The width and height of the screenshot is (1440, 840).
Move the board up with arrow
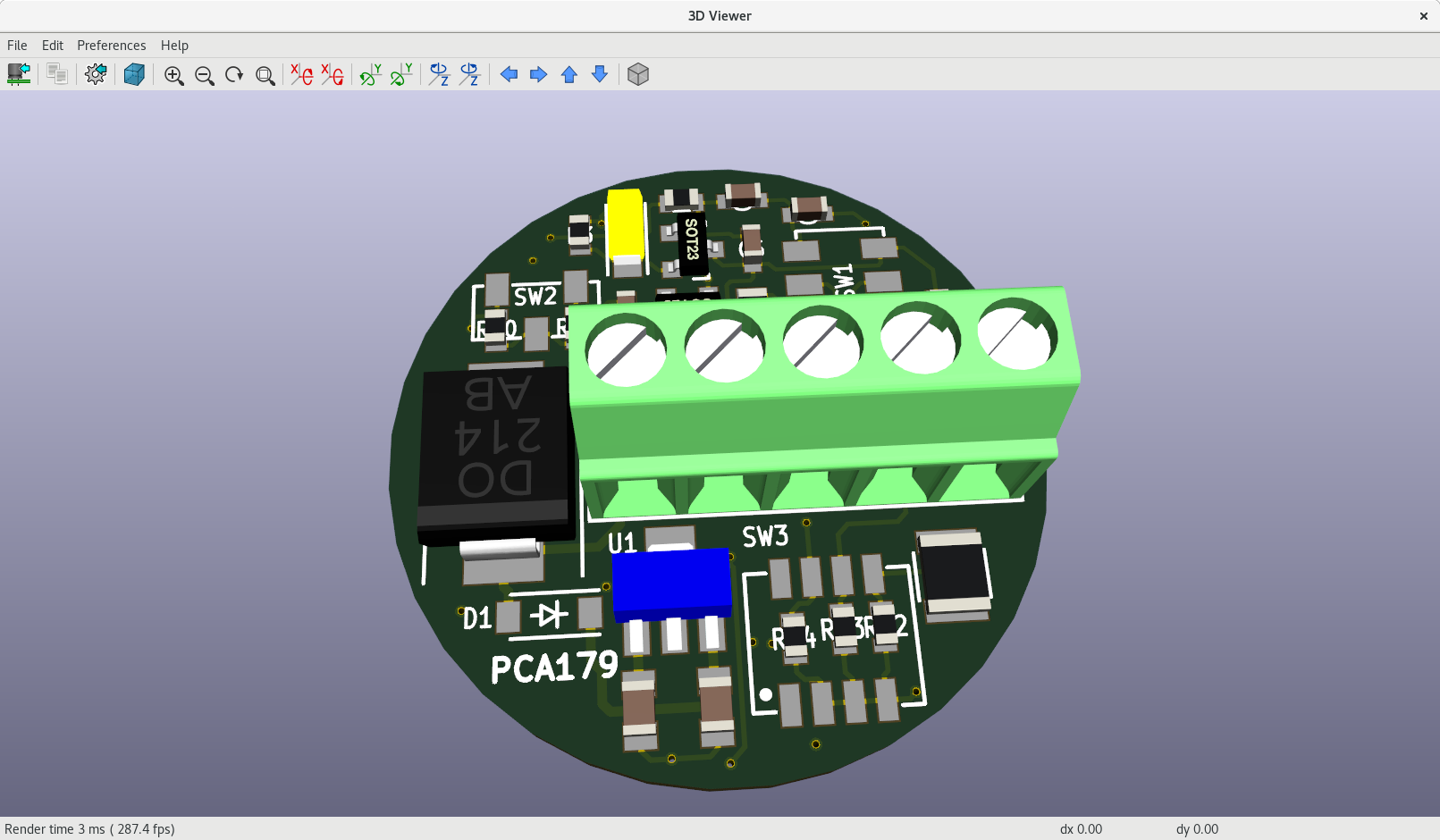(569, 75)
